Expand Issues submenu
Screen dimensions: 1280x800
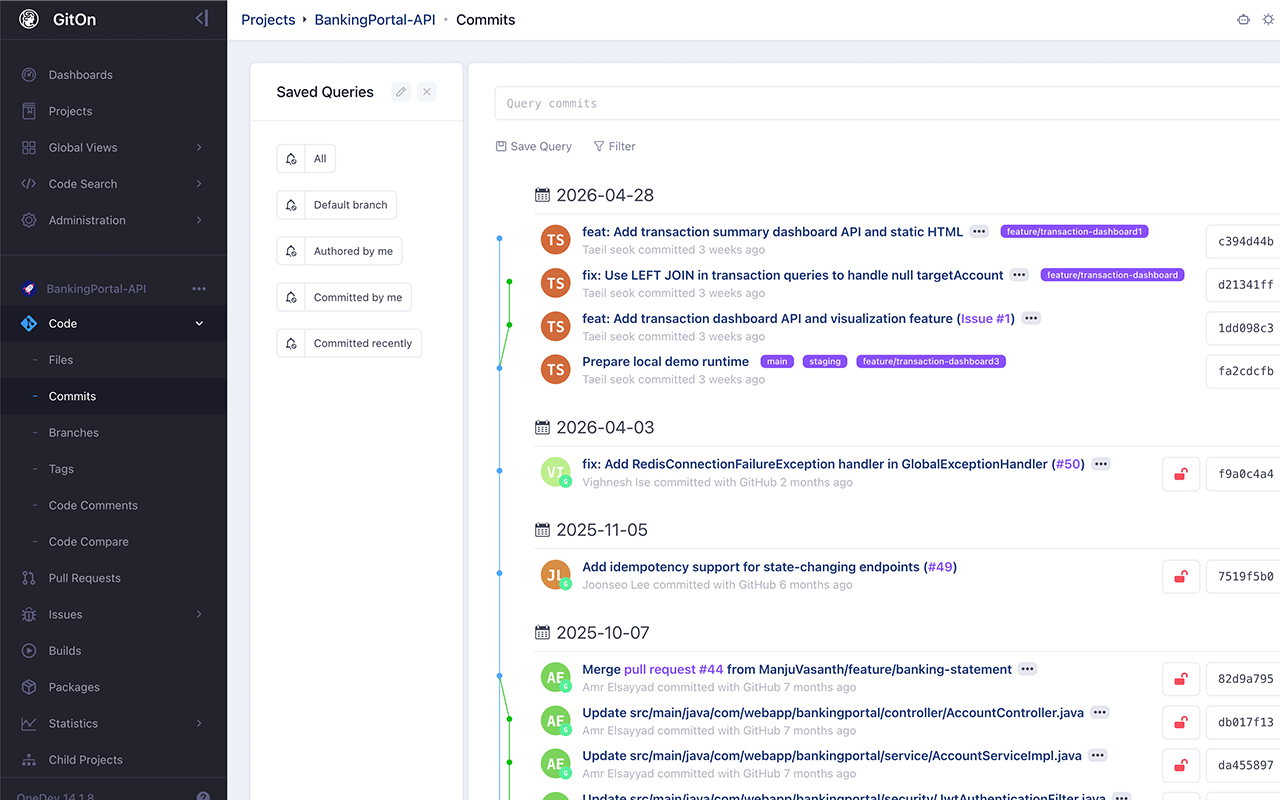tap(199, 615)
